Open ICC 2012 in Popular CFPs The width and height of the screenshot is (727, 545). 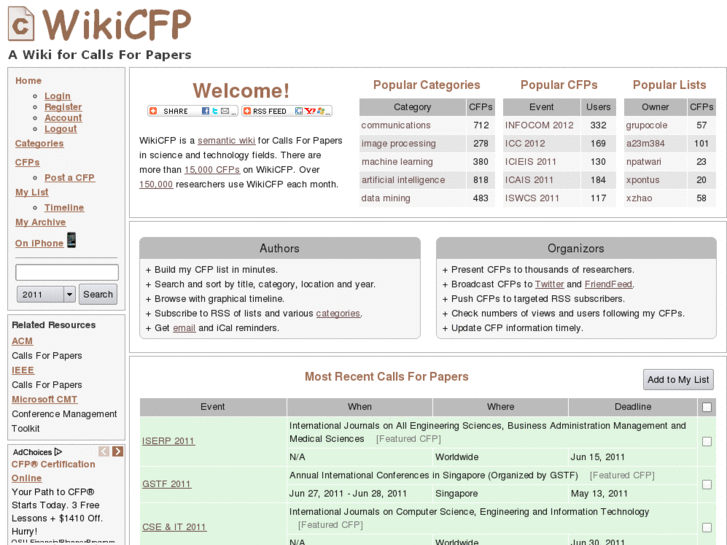(525, 144)
